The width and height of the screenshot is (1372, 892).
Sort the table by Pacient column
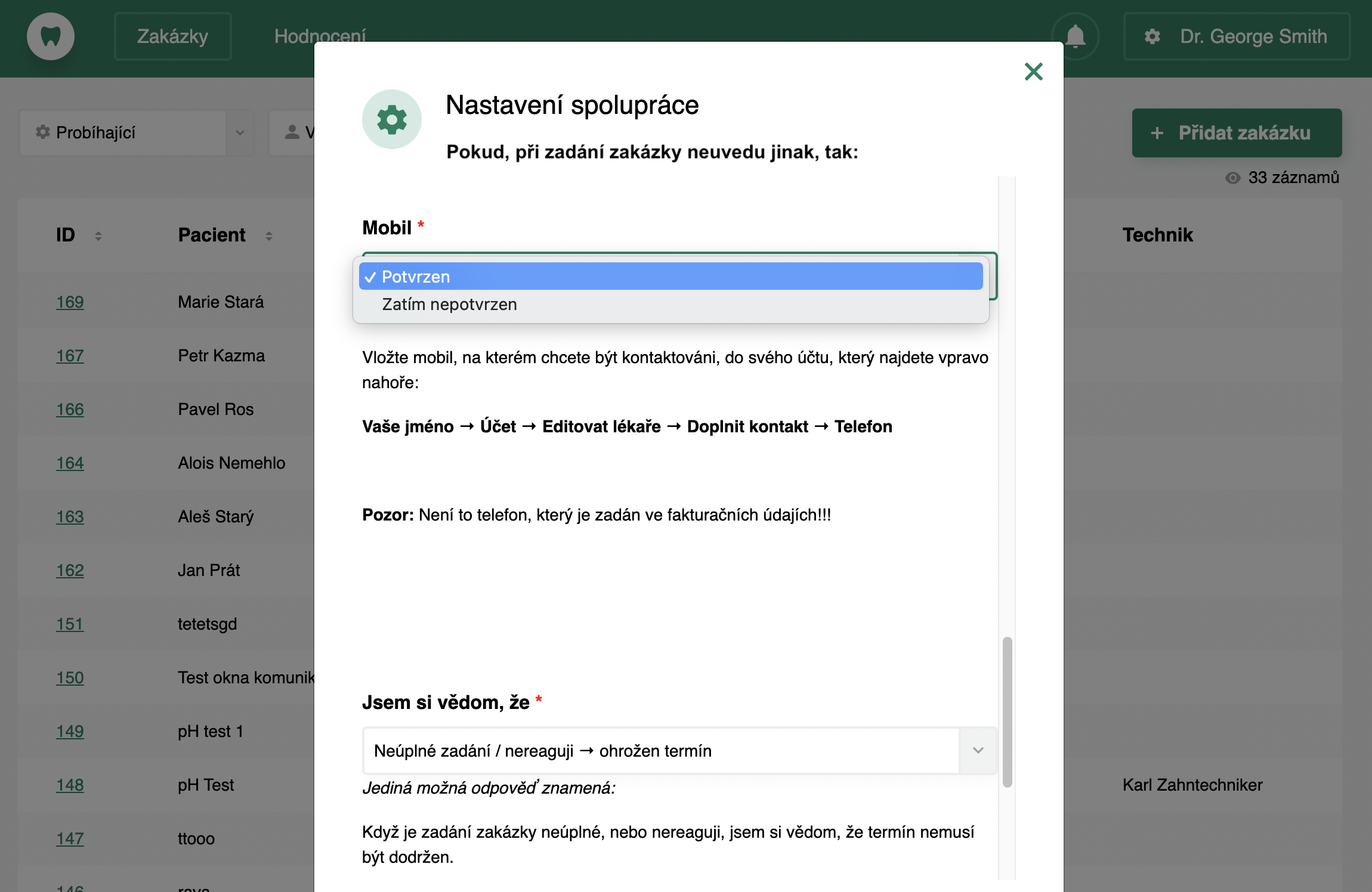pos(269,236)
